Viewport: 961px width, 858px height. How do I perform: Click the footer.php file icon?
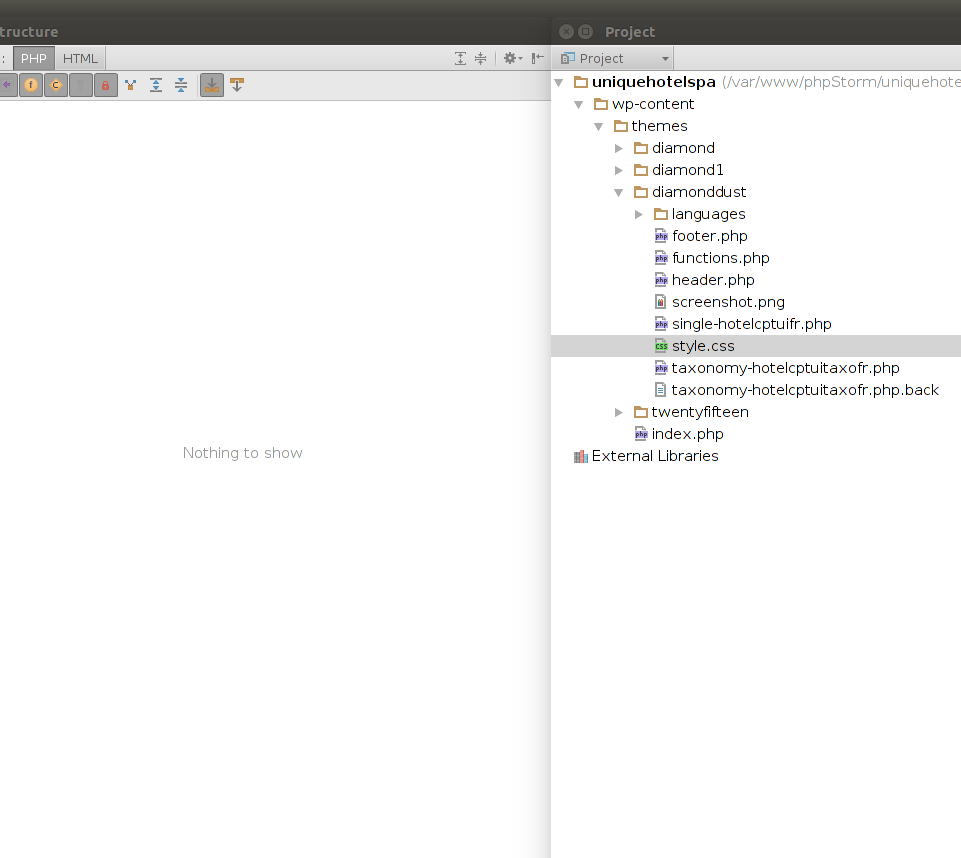tap(661, 236)
